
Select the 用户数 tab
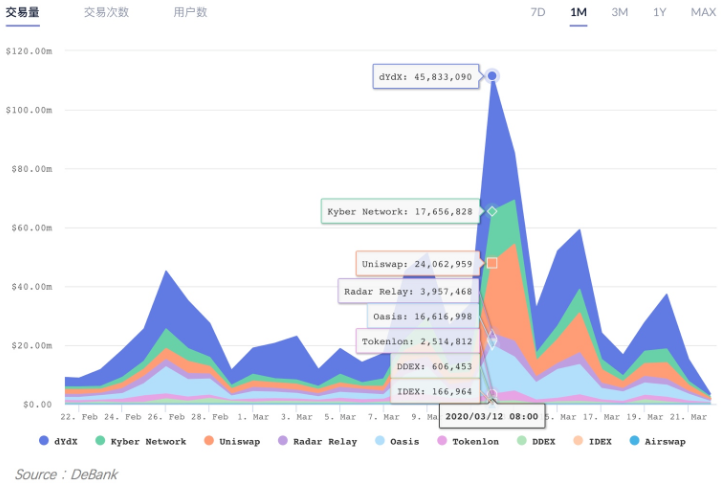[x=190, y=12]
